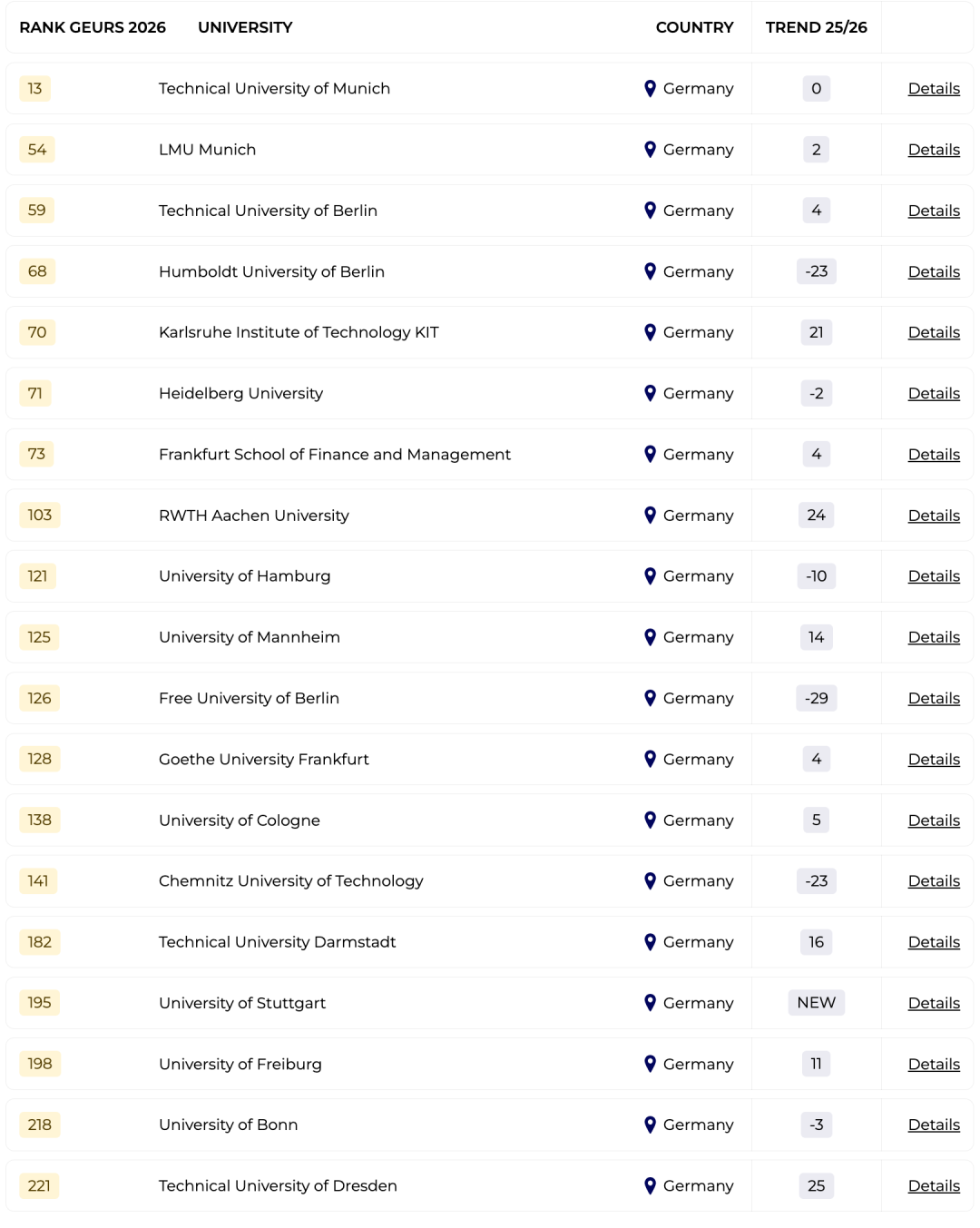Click the location pin for University of Bonn
This screenshot has height=1228, width=980.
click(x=650, y=1125)
